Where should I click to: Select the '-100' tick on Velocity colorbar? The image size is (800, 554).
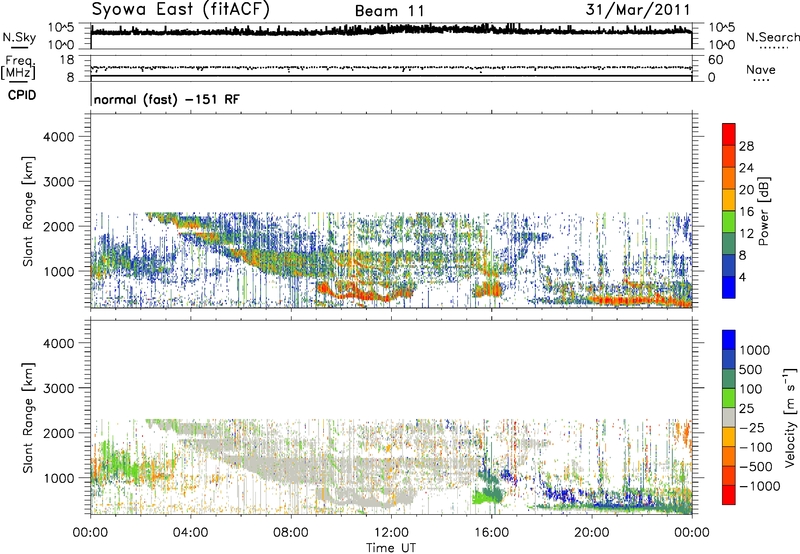point(756,447)
